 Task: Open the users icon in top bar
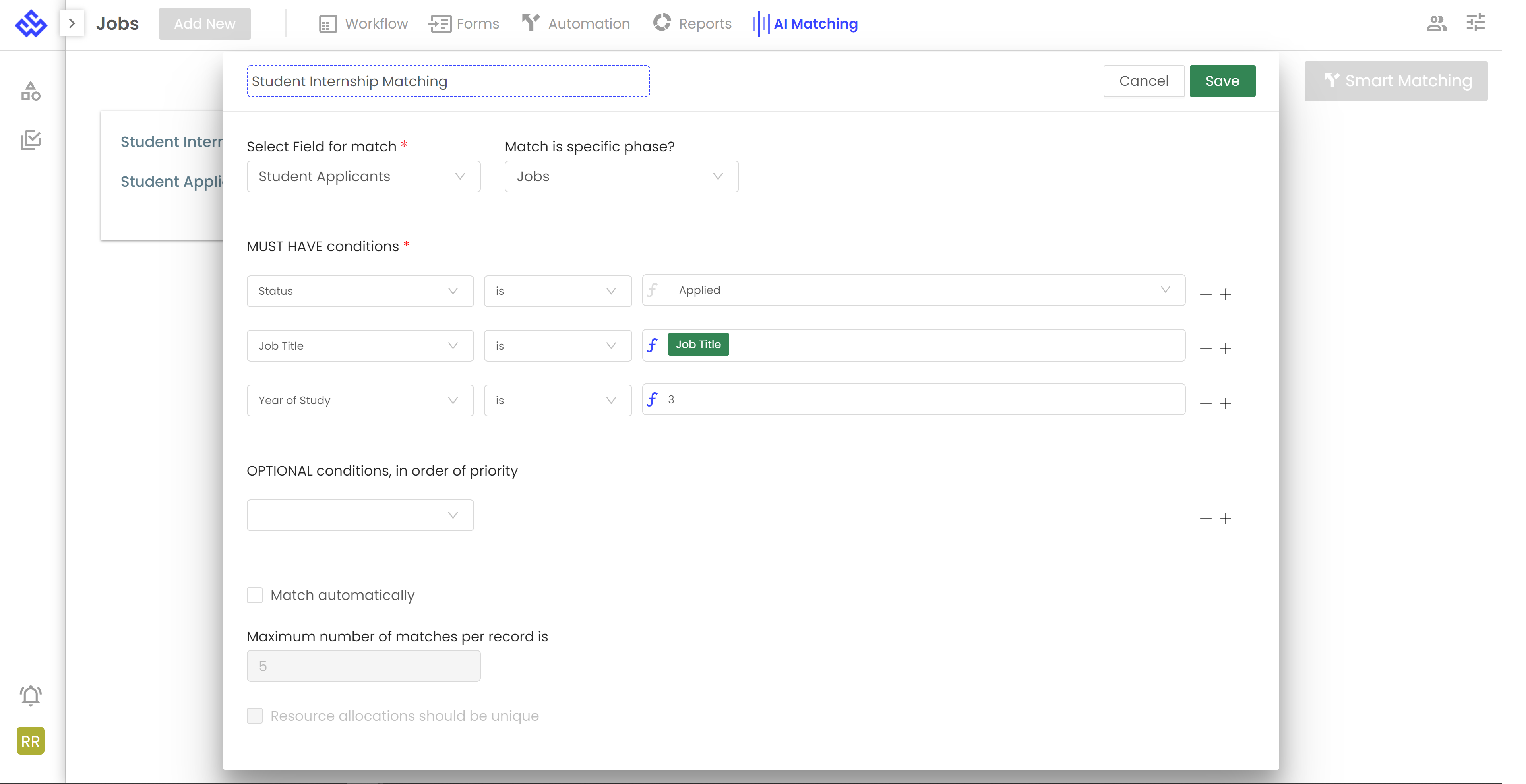tap(1437, 23)
